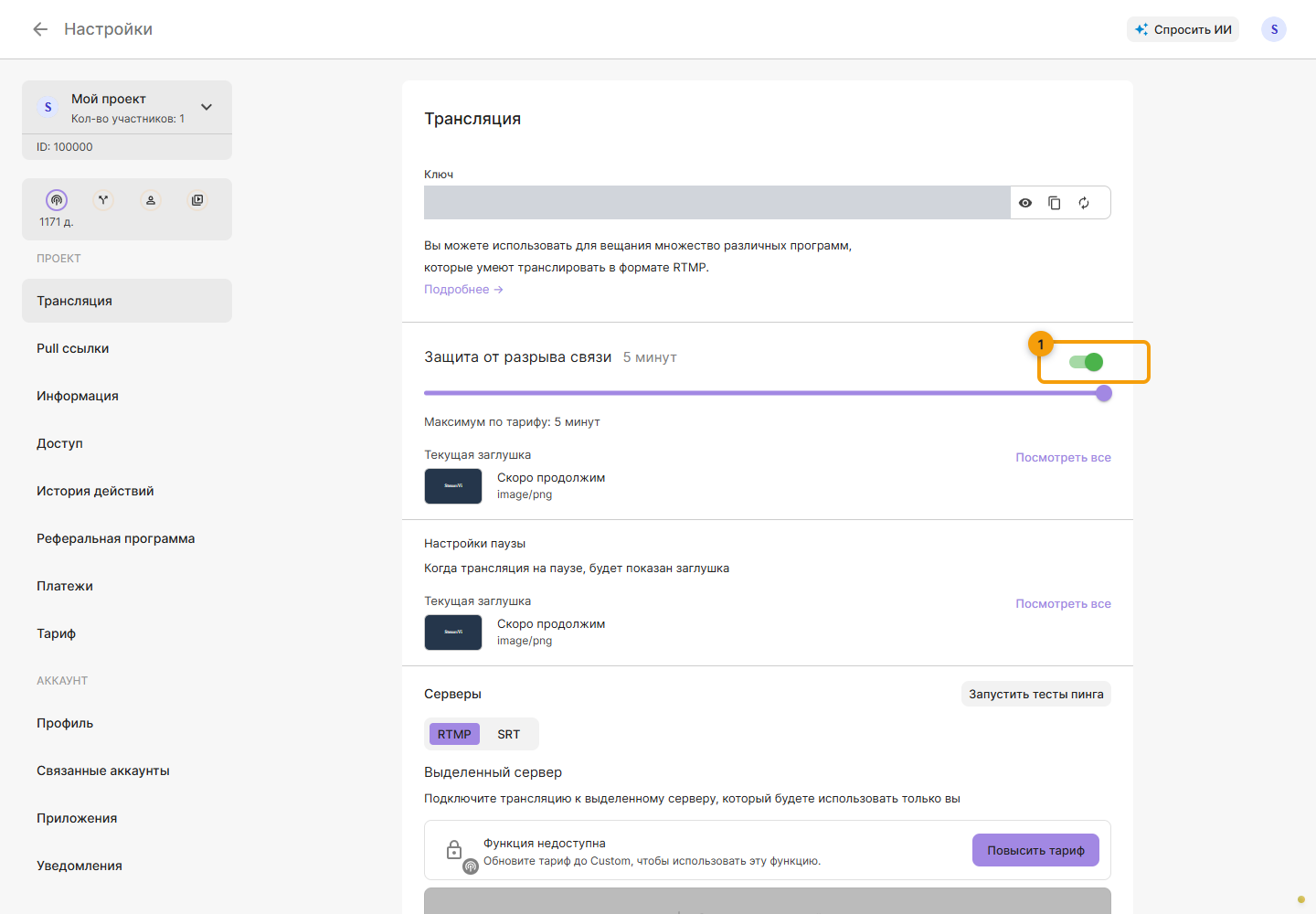Select the person service icon in sidebar

coord(151,200)
